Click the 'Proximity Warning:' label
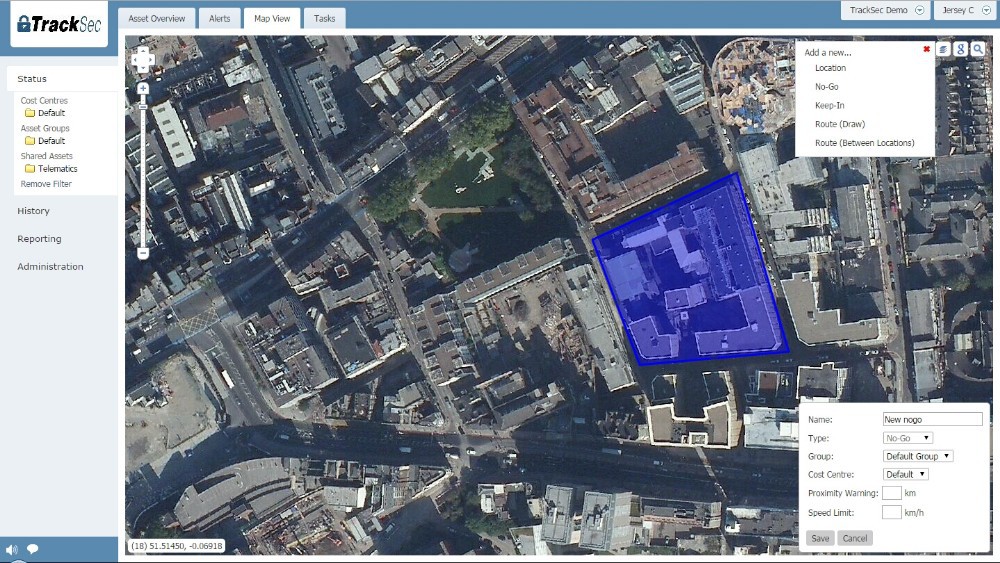This screenshot has height=563, width=1000. click(x=843, y=493)
